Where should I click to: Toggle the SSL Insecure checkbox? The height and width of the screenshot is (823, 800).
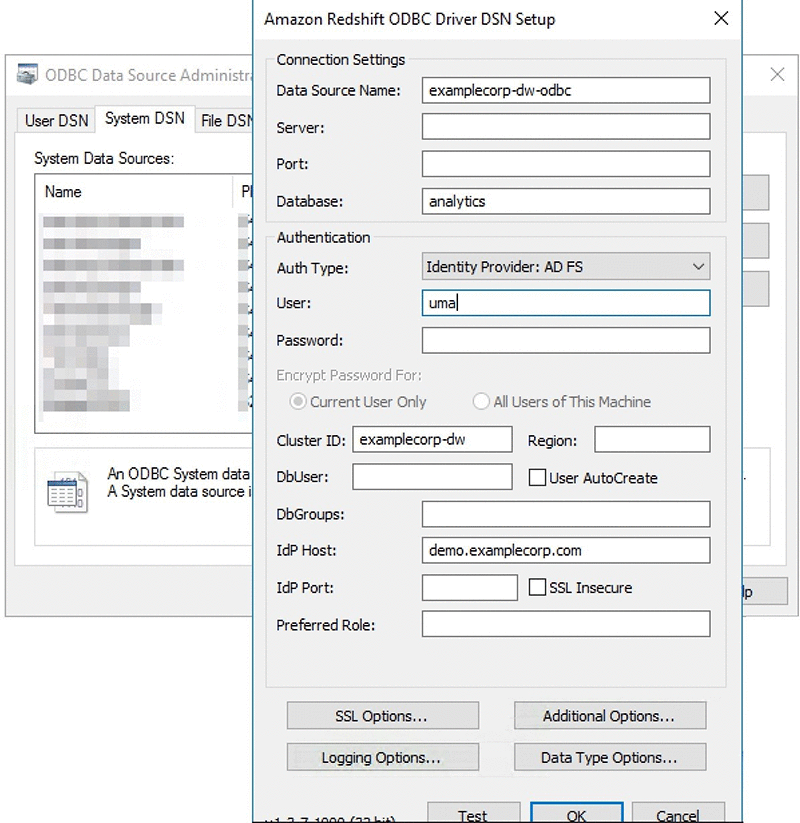coord(537,587)
